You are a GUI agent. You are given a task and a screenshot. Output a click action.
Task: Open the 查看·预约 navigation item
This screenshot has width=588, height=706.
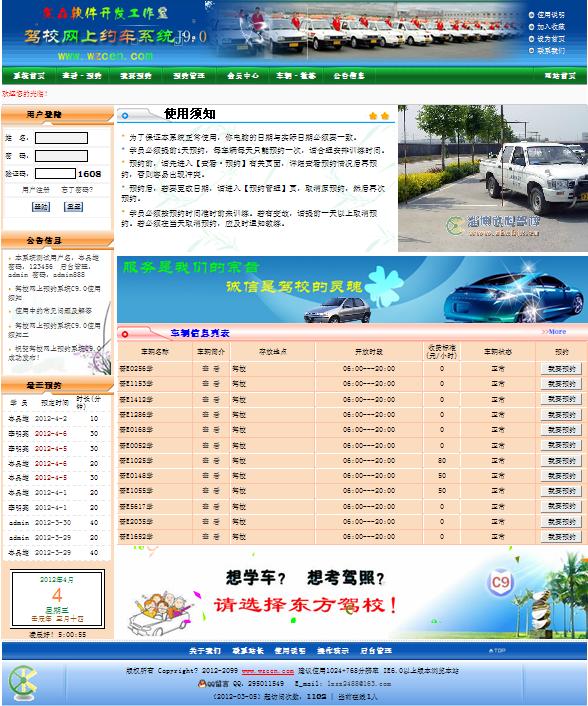tap(82, 76)
